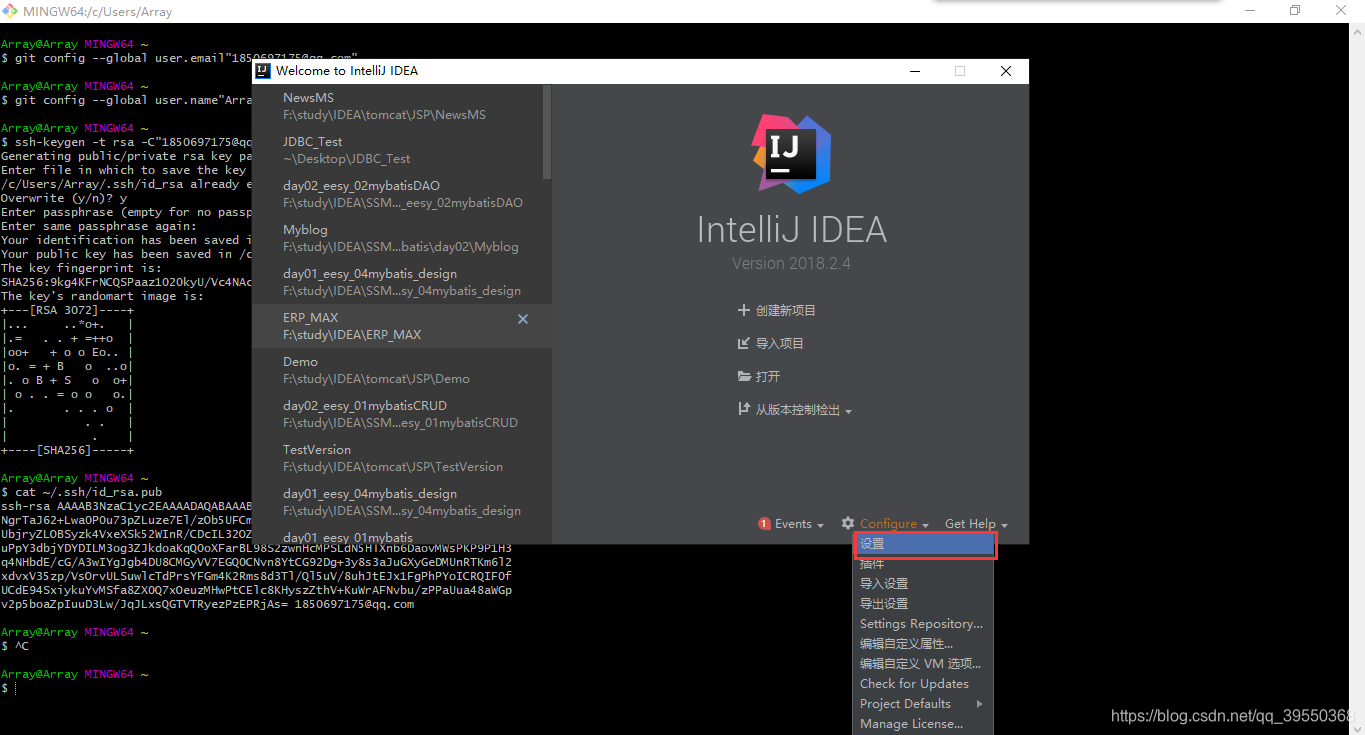The width and height of the screenshot is (1365, 735).
Task: Select 设置 in the Configure menu
Action: (924, 544)
